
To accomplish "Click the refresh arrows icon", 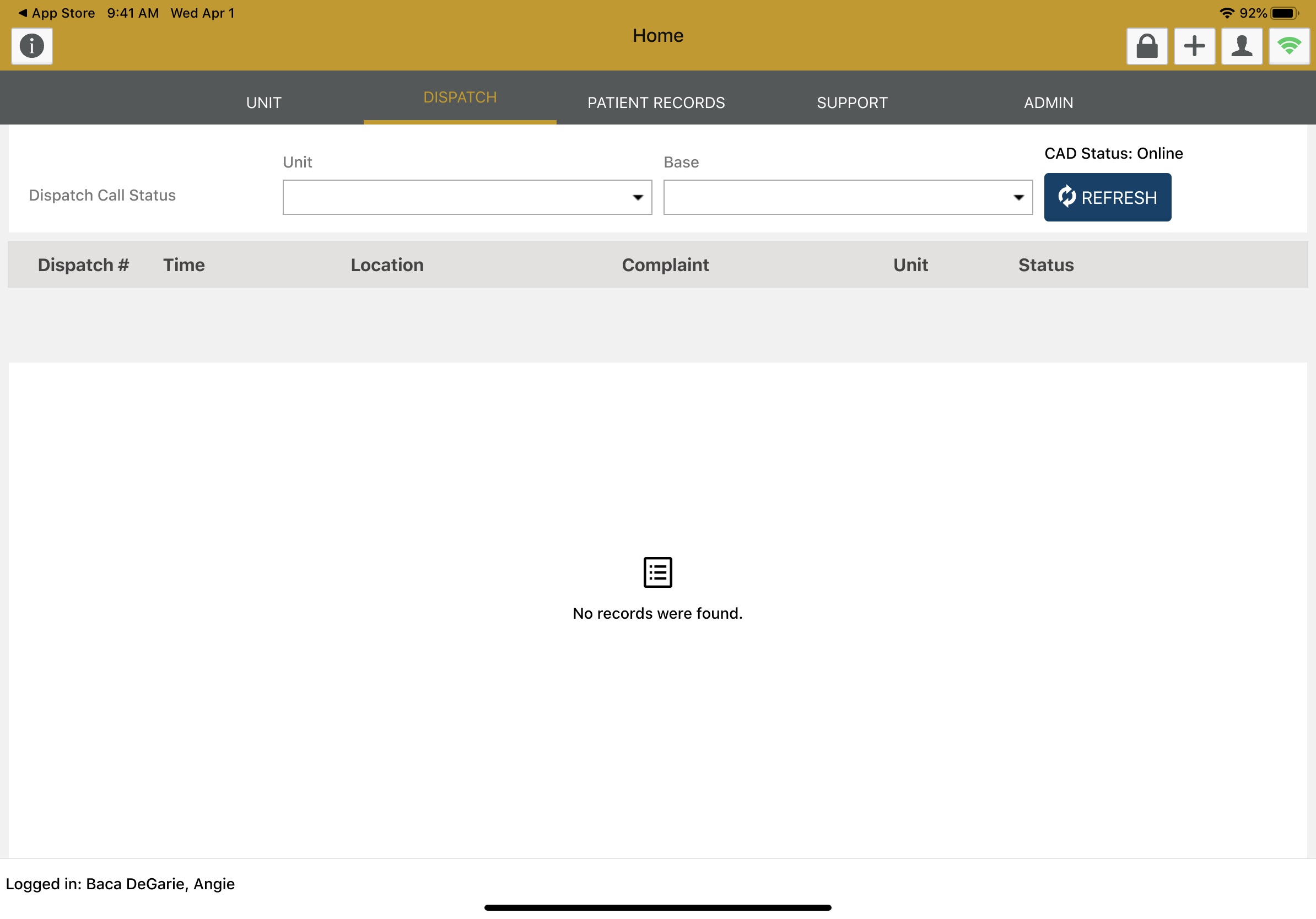I will (1067, 197).
